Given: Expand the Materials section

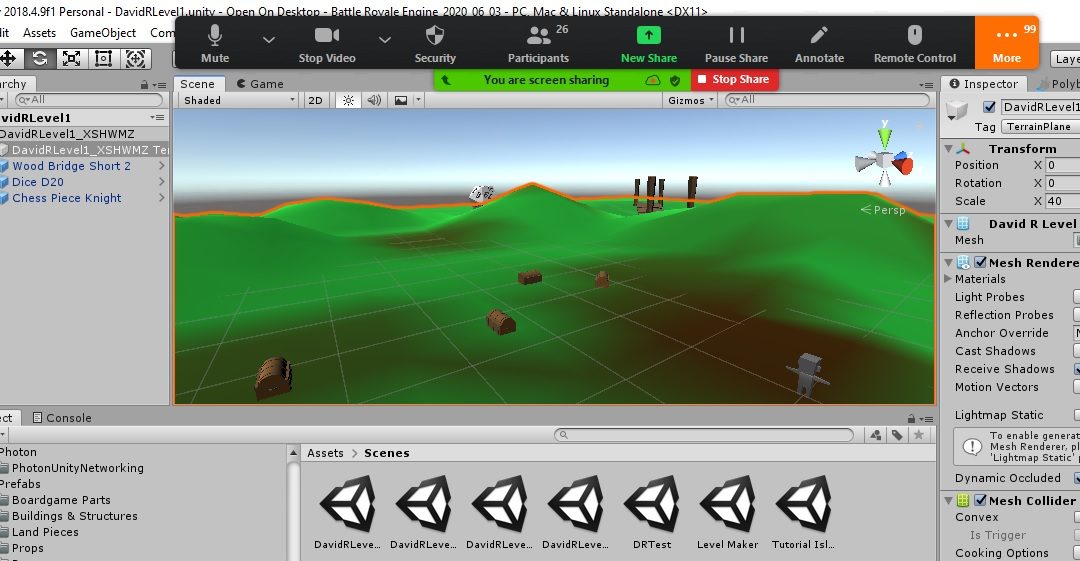Looking at the screenshot, I should pyautogui.click(x=948, y=279).
